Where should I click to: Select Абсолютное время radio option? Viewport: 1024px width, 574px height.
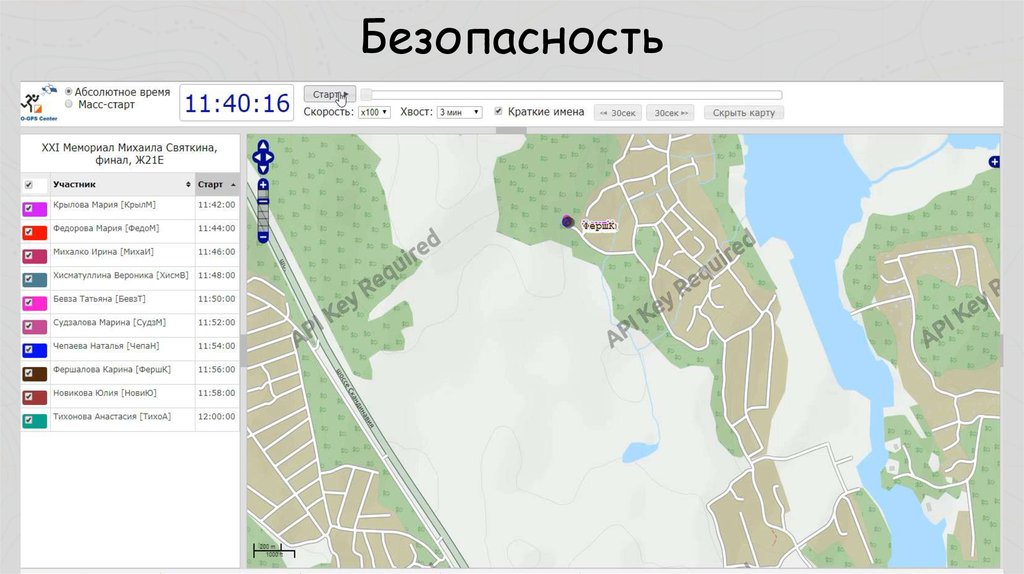69,92
